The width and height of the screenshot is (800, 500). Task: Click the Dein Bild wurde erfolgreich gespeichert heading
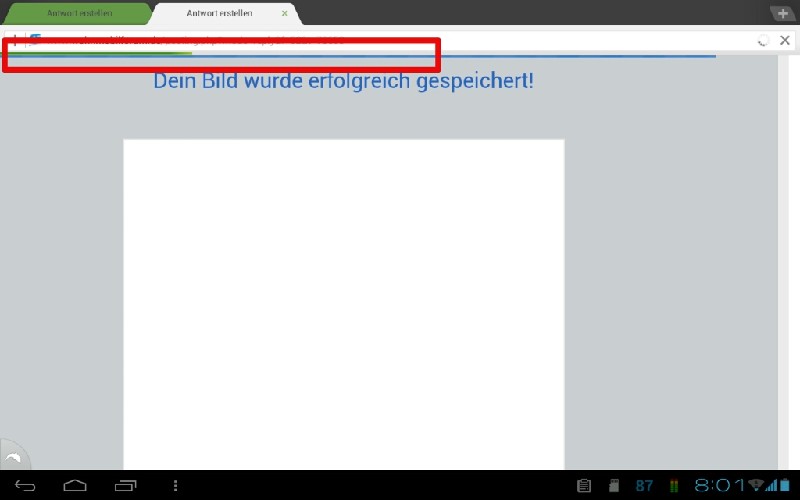click(343, 81)
